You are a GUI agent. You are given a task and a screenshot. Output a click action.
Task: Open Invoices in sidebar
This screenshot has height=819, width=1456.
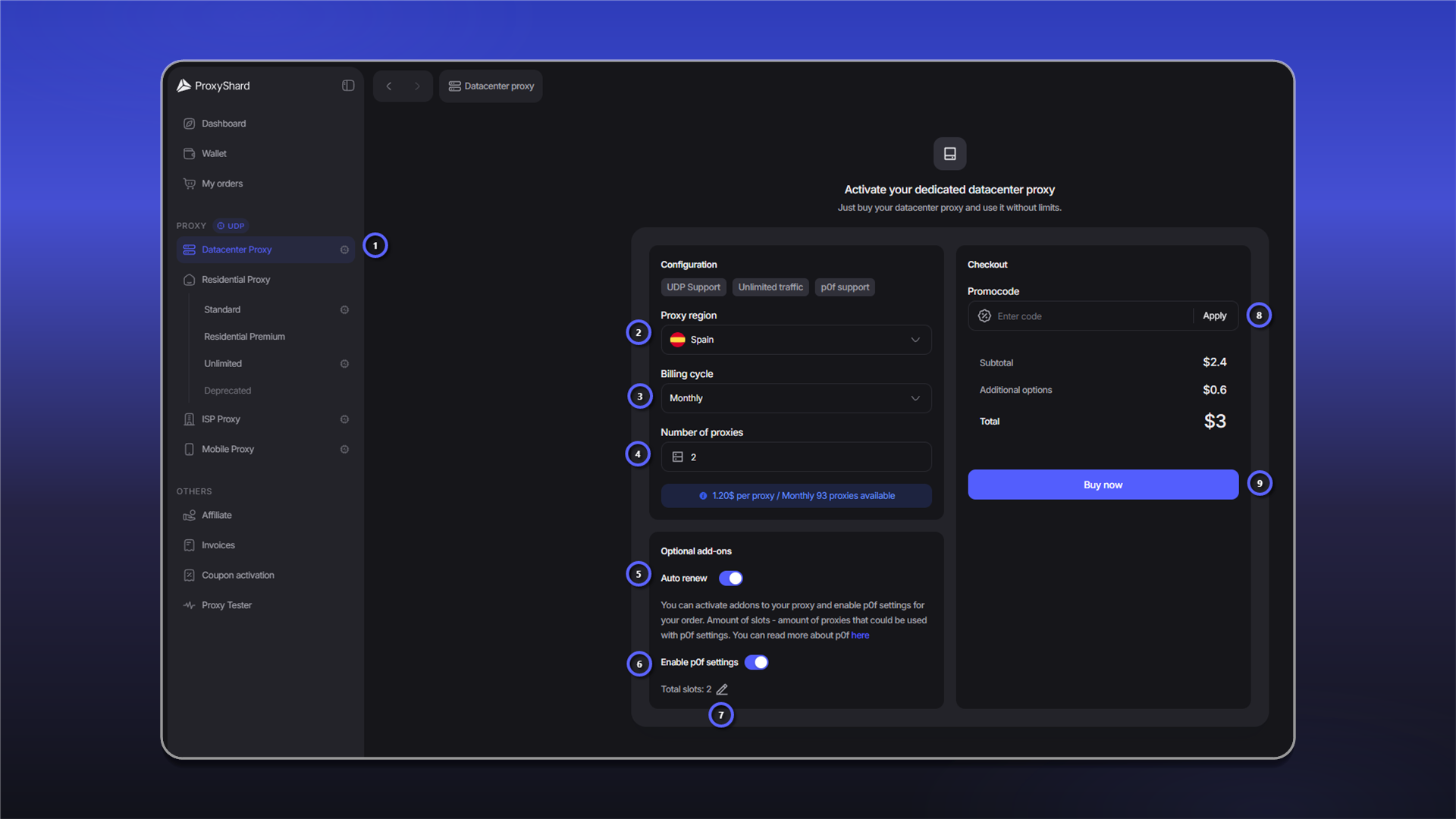coord(265,545)
